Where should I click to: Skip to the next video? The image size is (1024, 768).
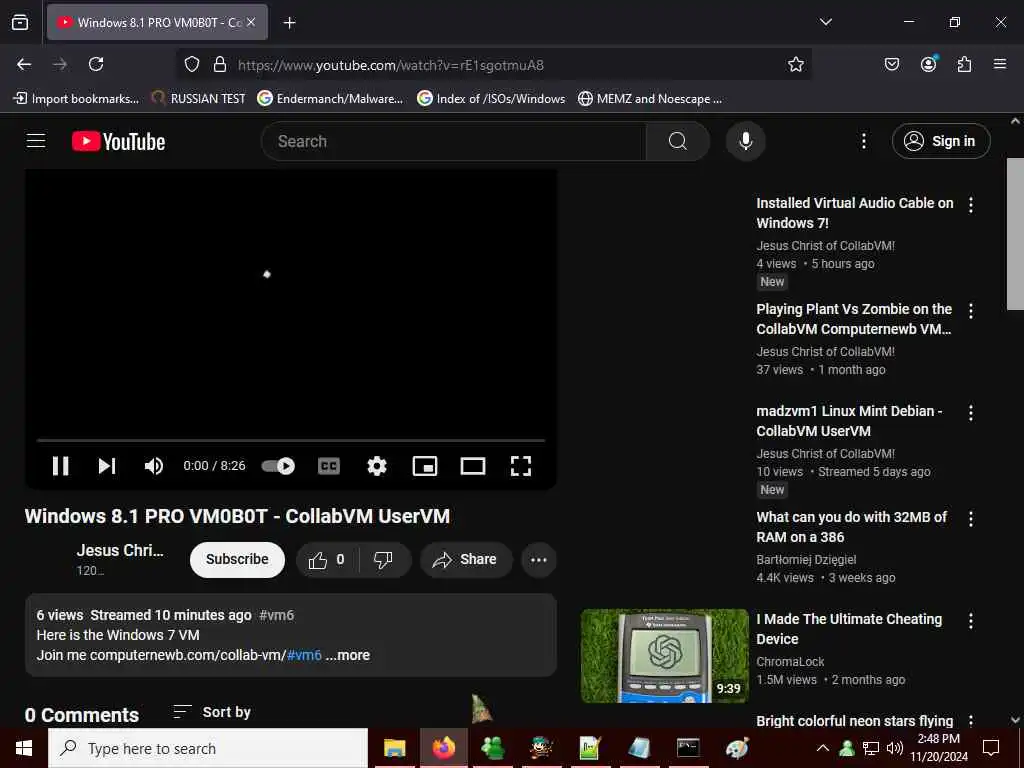coord(107,466)
